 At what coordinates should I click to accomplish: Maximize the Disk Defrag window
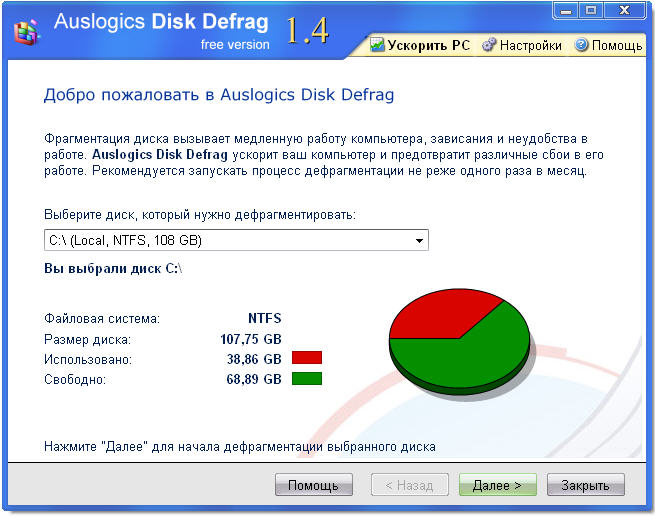(591, 11)
